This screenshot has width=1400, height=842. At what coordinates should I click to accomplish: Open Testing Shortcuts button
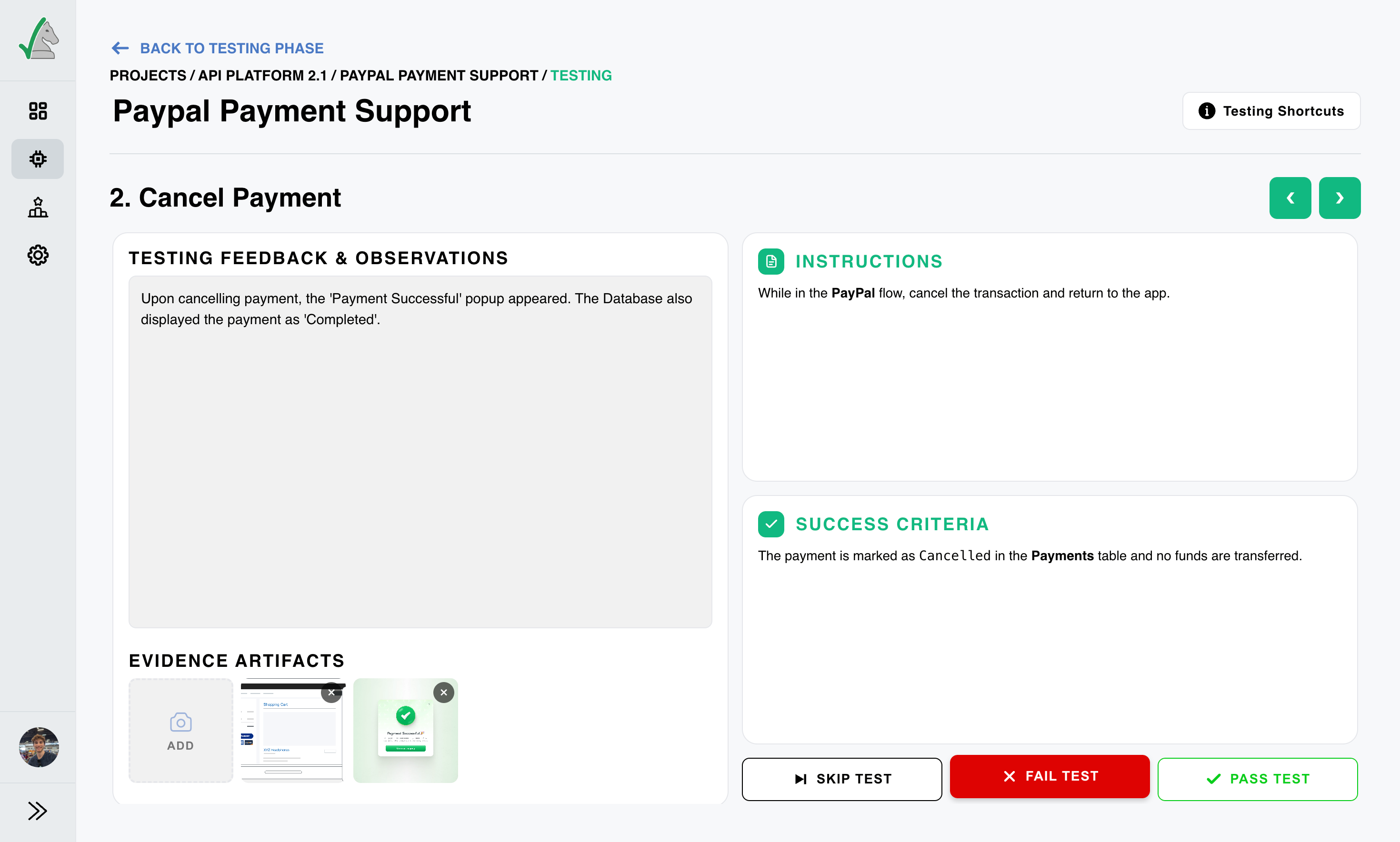pyautogui.click(x=1271, y=111)
